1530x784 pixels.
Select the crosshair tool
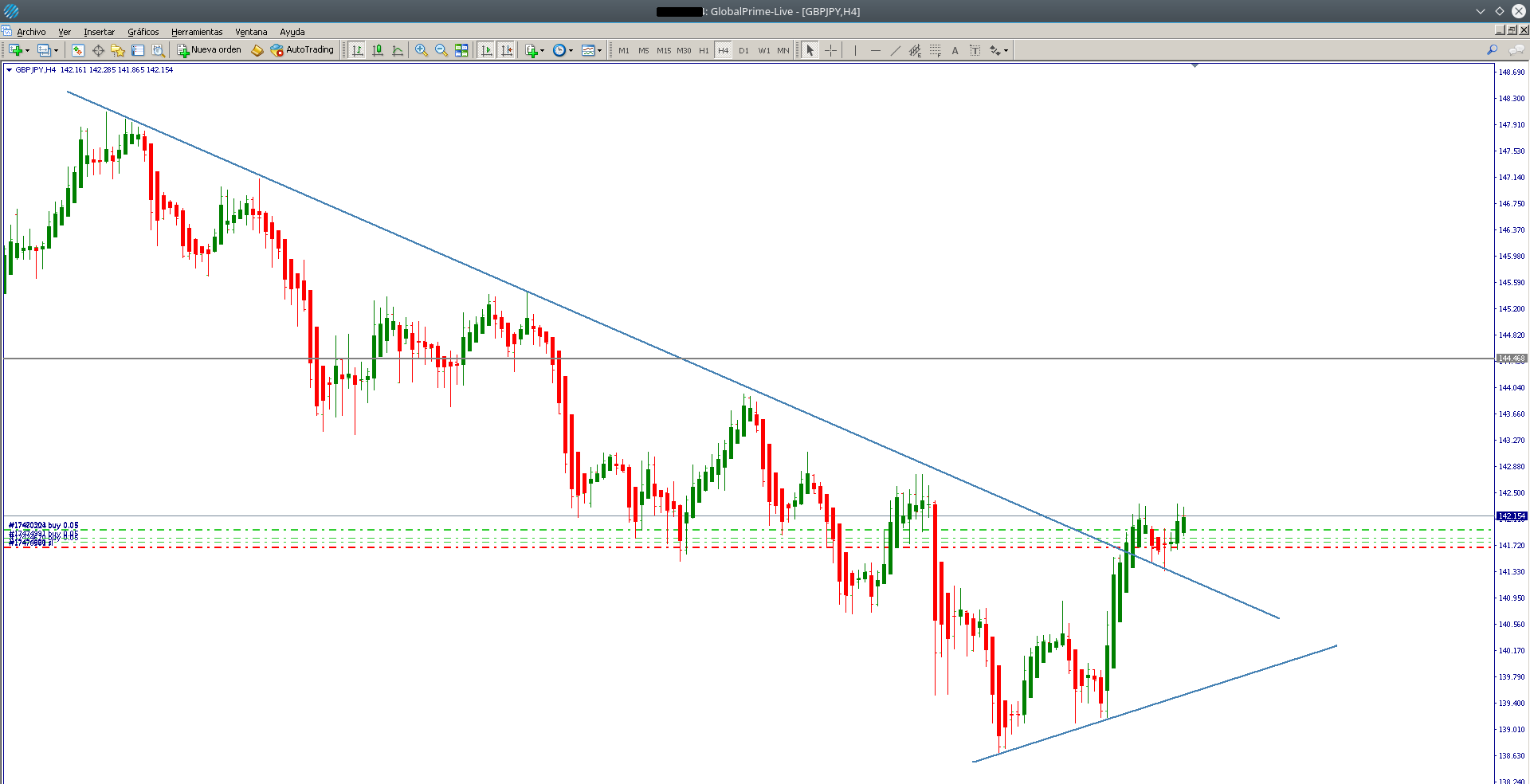(830, 50)
